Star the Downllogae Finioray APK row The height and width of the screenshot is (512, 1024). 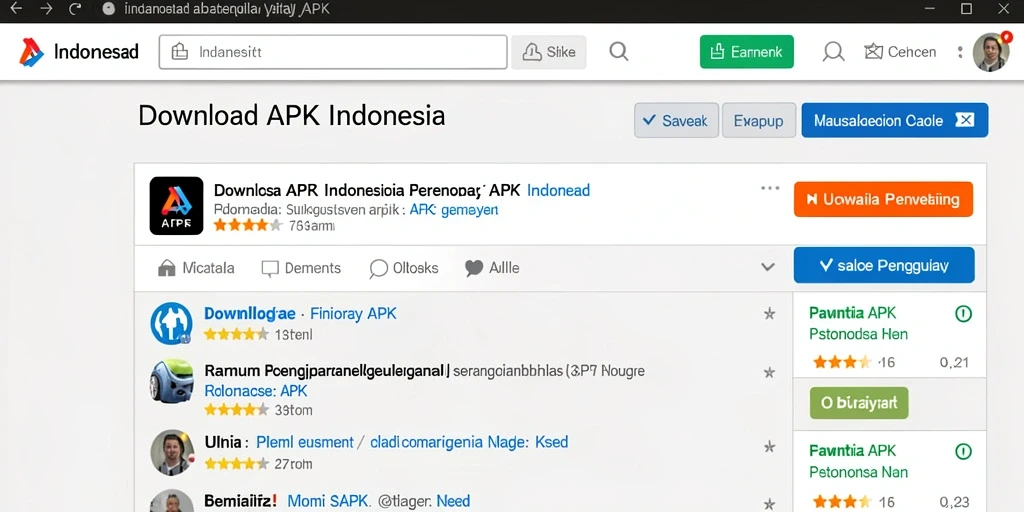[x=769, y=314]
